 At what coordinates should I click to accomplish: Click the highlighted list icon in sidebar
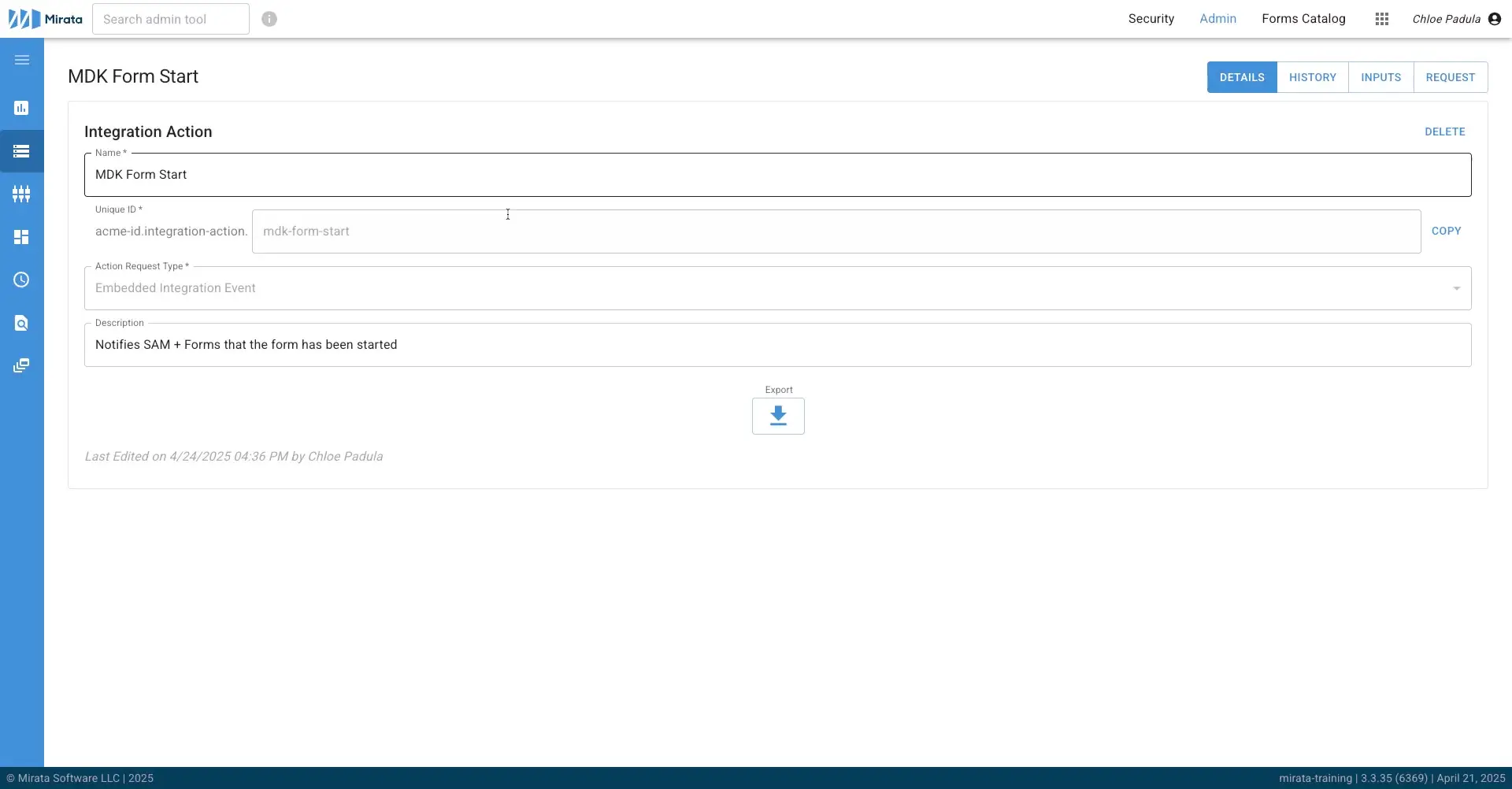click(x=21, y=151)
